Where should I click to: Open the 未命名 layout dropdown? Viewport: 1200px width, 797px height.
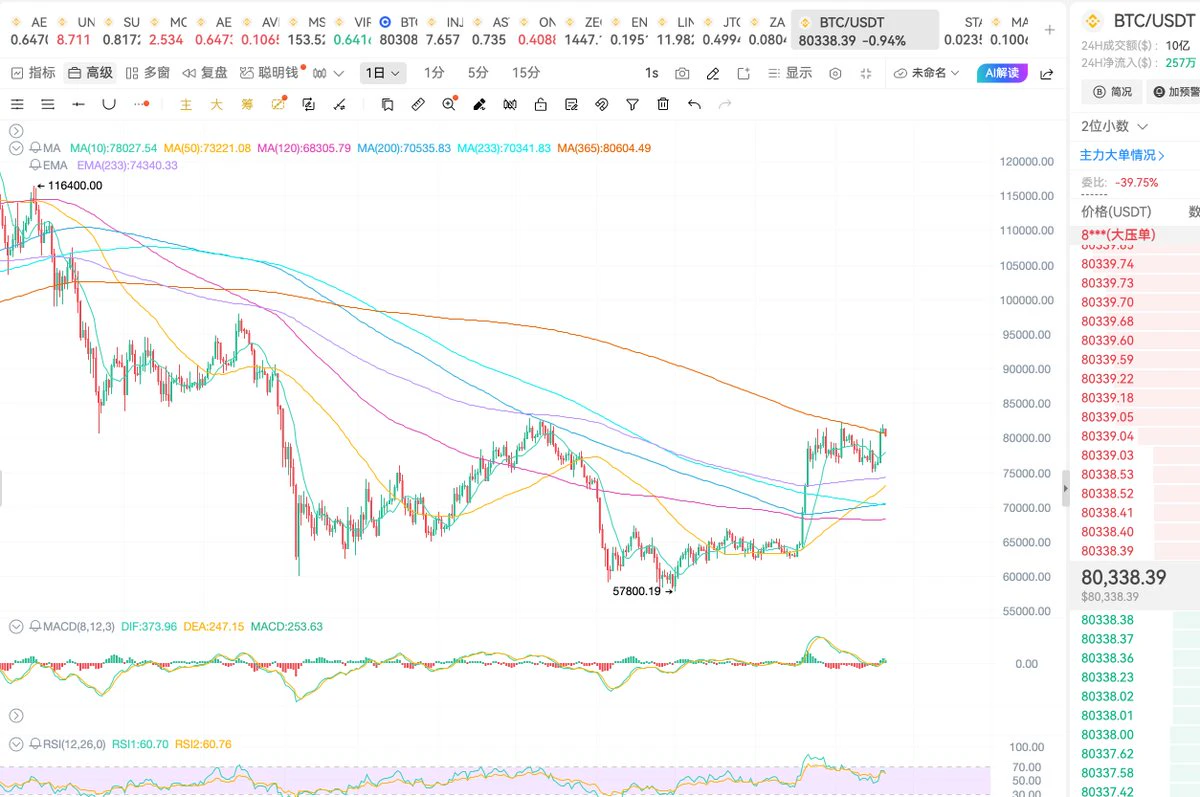926,73
